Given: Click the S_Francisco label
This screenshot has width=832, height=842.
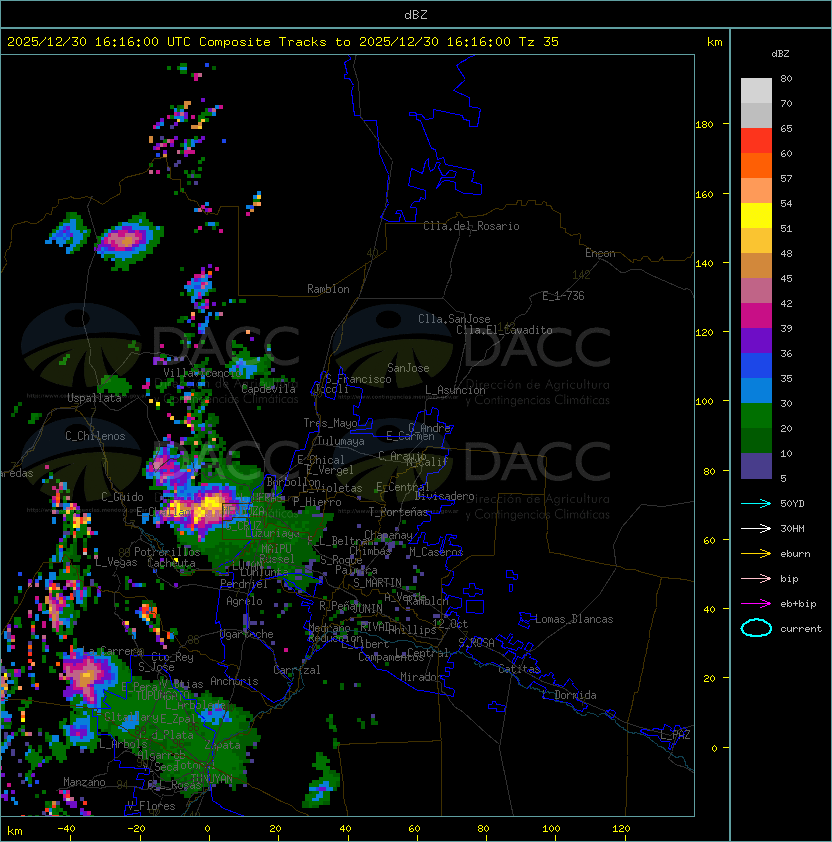Looking at the screenshot, I should [358, 380].
